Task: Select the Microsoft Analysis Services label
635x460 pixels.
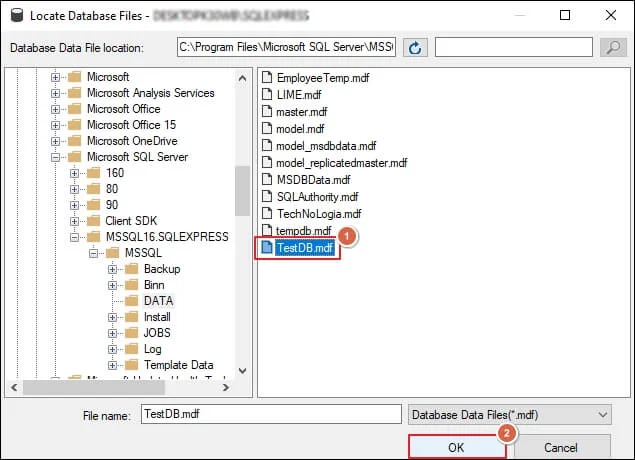Action: coord(151,93)
